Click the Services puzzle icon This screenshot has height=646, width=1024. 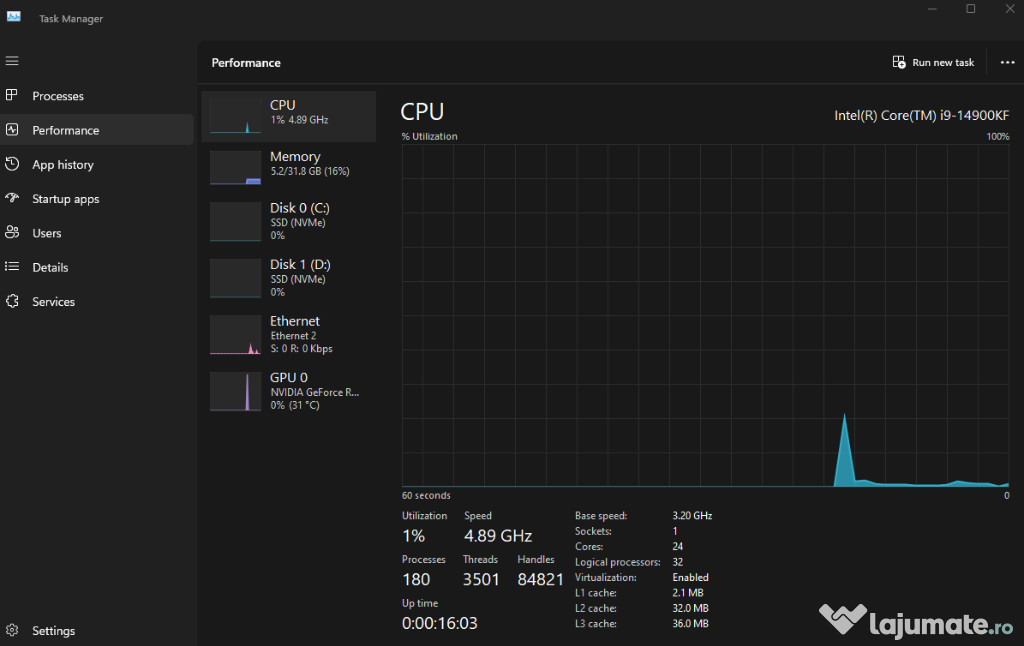pos(12,301)
